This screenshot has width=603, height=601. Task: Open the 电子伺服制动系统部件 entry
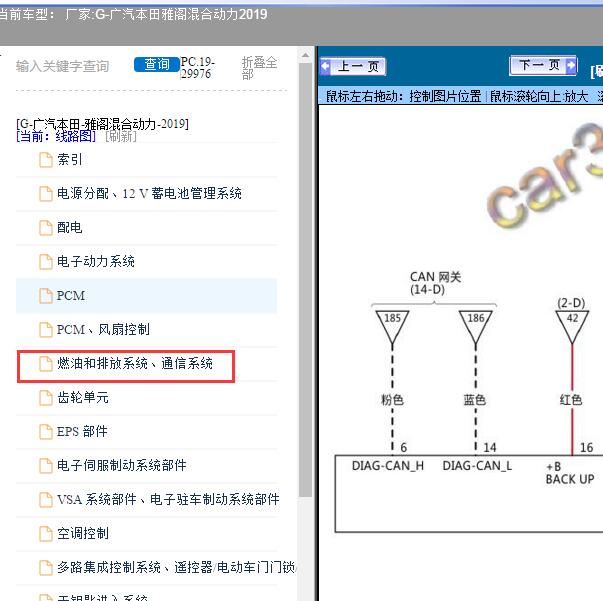tap(122, 466)
